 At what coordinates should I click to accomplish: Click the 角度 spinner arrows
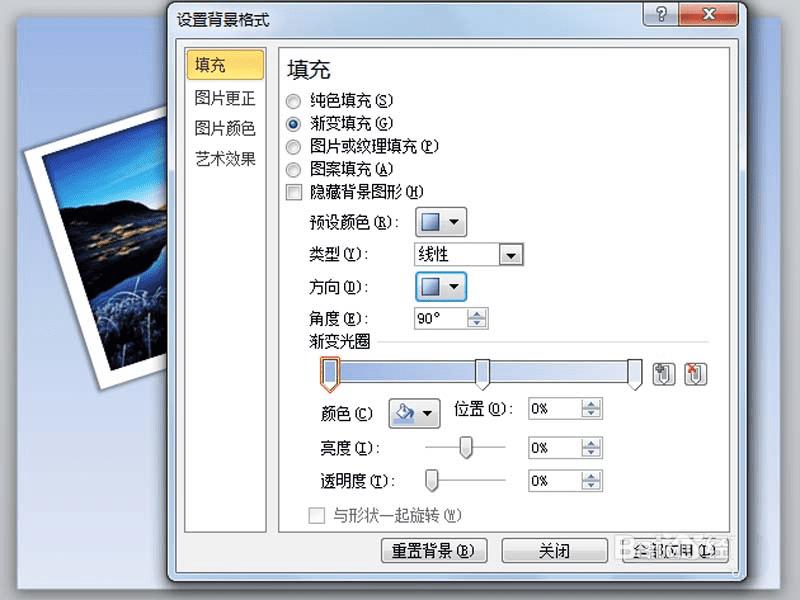(x=477, y=318)
